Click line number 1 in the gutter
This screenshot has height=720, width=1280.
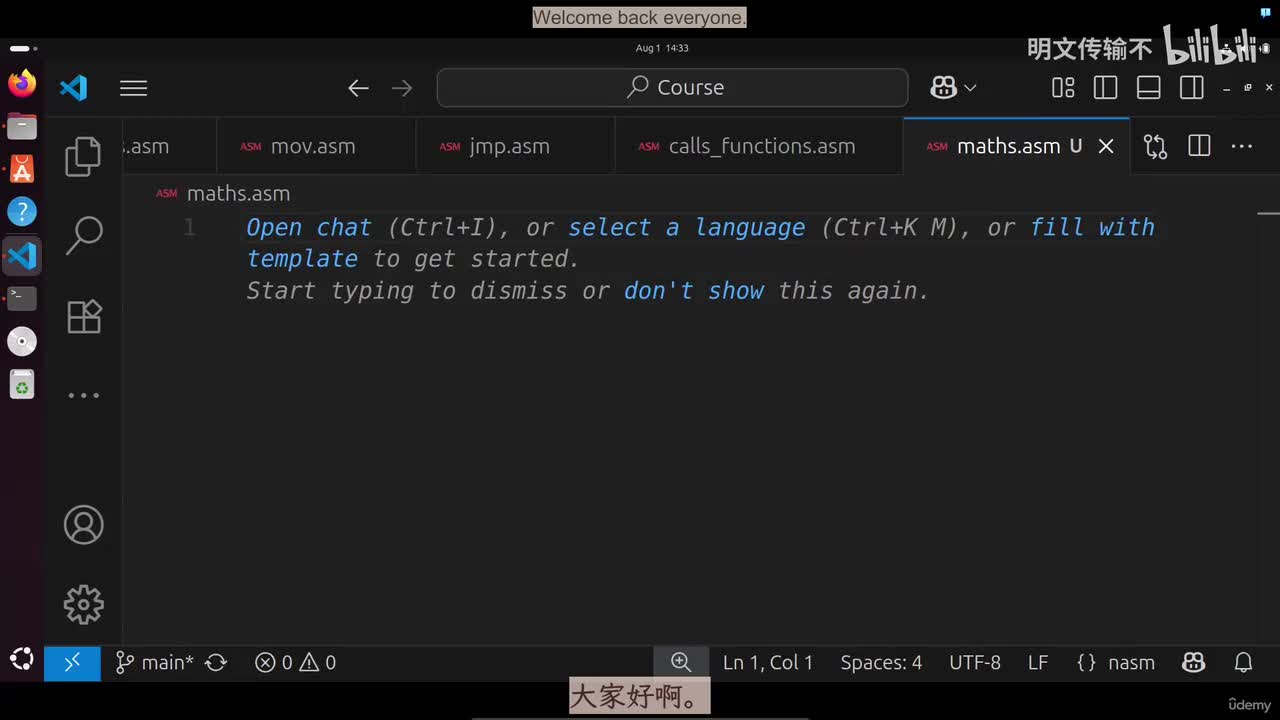click(x=190, y=228)
